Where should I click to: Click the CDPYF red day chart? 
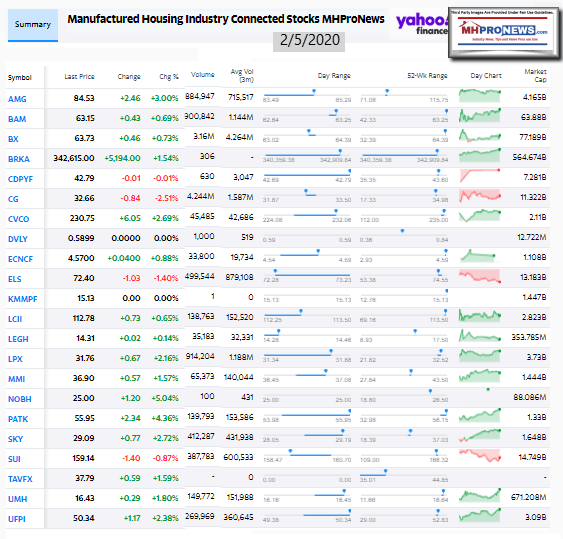pos(479,176)
